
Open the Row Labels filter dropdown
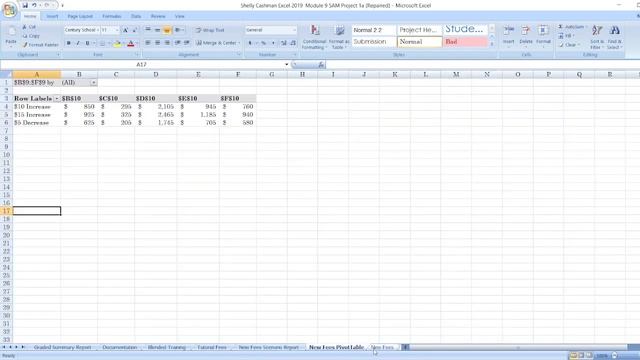click(x=57, y=99)
